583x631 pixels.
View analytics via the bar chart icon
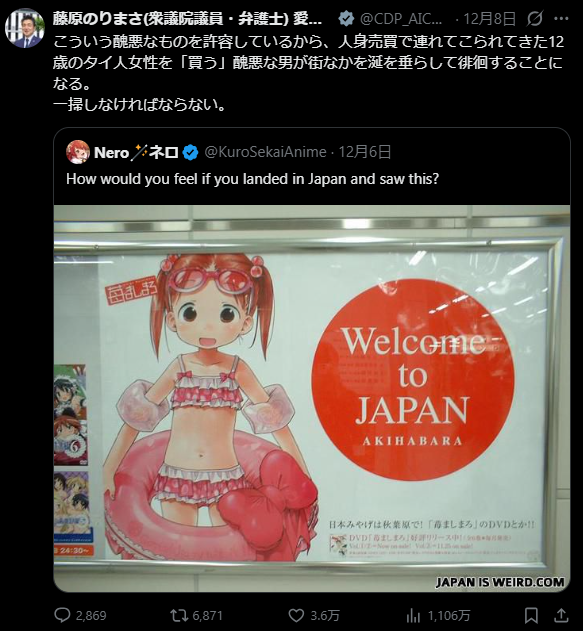click(413, 615)
